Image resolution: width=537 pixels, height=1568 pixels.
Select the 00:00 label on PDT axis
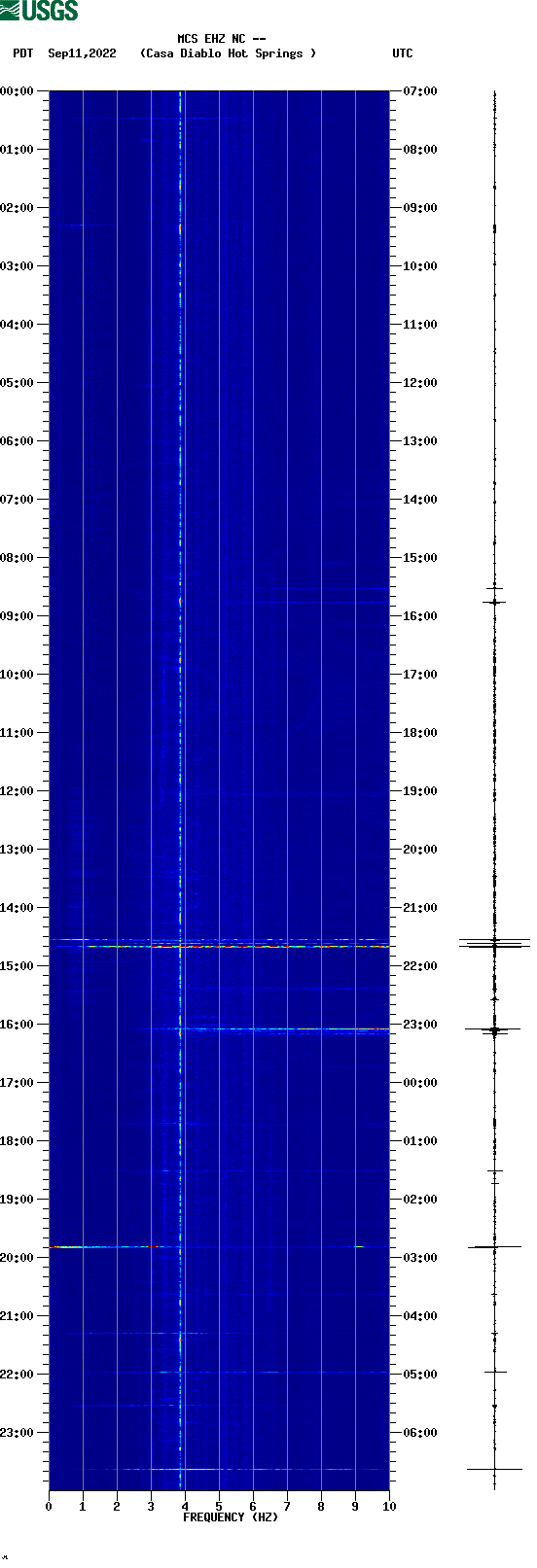18,91
